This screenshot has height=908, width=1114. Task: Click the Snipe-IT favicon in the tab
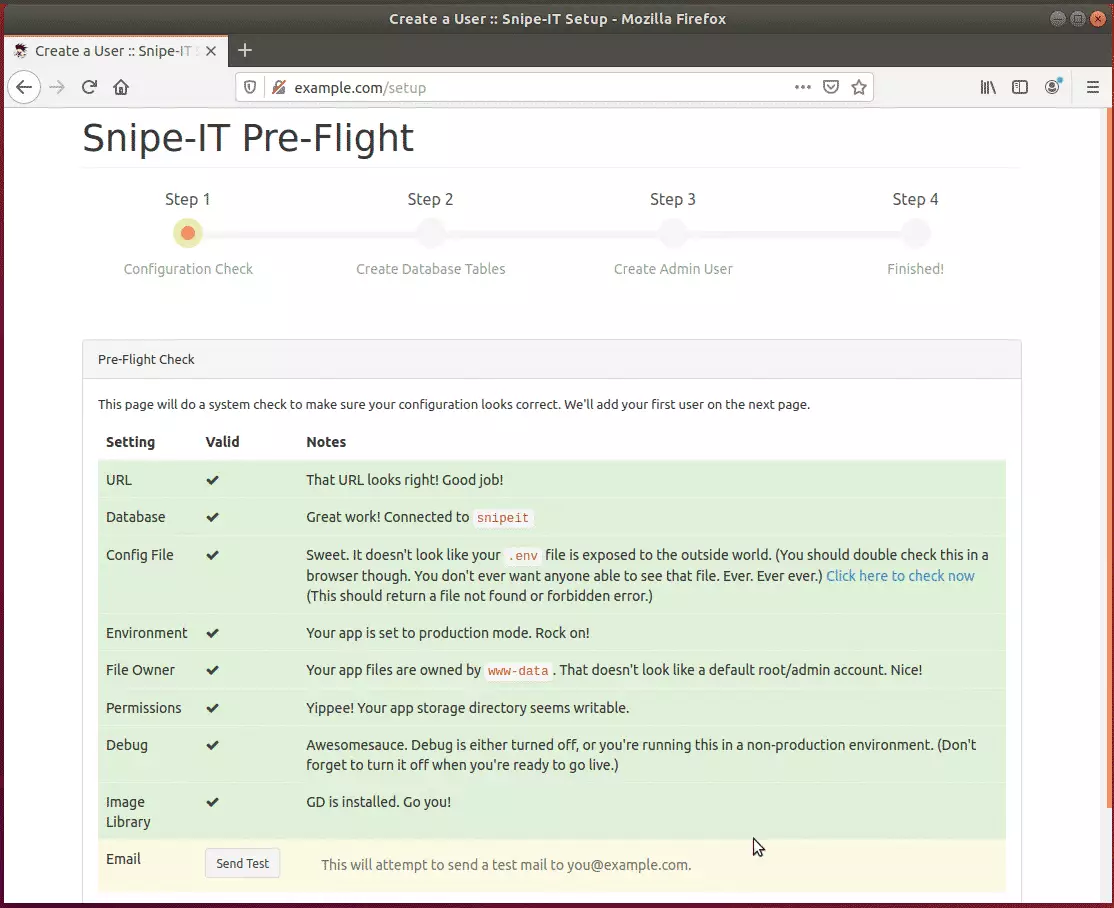pyautogui.click(x=21, y=51)
